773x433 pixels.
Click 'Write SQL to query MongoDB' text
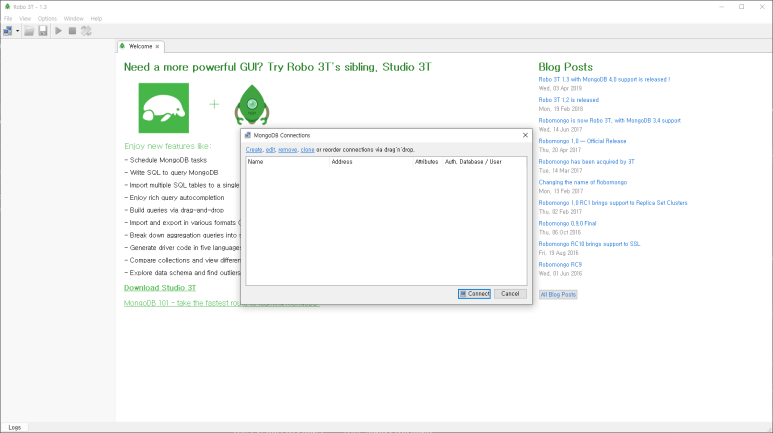(x=174, y=173)
